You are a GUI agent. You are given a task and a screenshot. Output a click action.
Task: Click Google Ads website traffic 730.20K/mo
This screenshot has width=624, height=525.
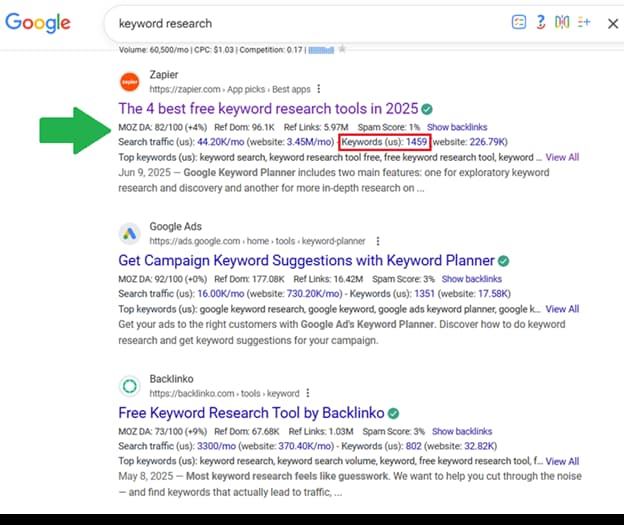click(x=314, y=293)
